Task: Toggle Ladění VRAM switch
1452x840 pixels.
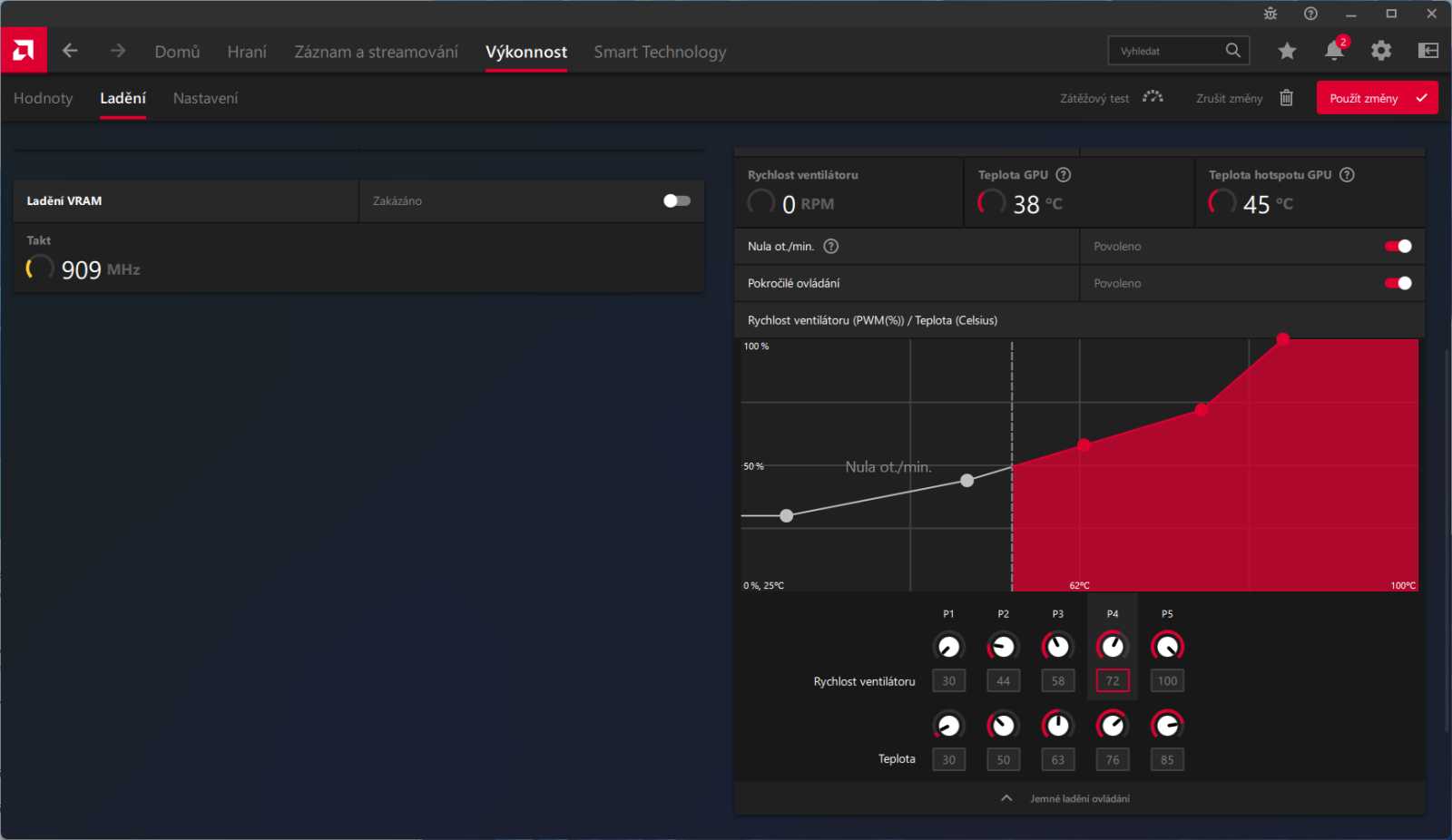Action: [x=677, y=200]
